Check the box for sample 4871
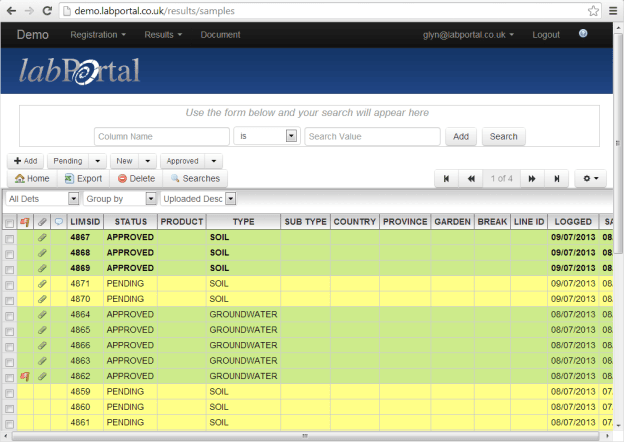This screenshot has height=442, width=624. tap(10, 285)
